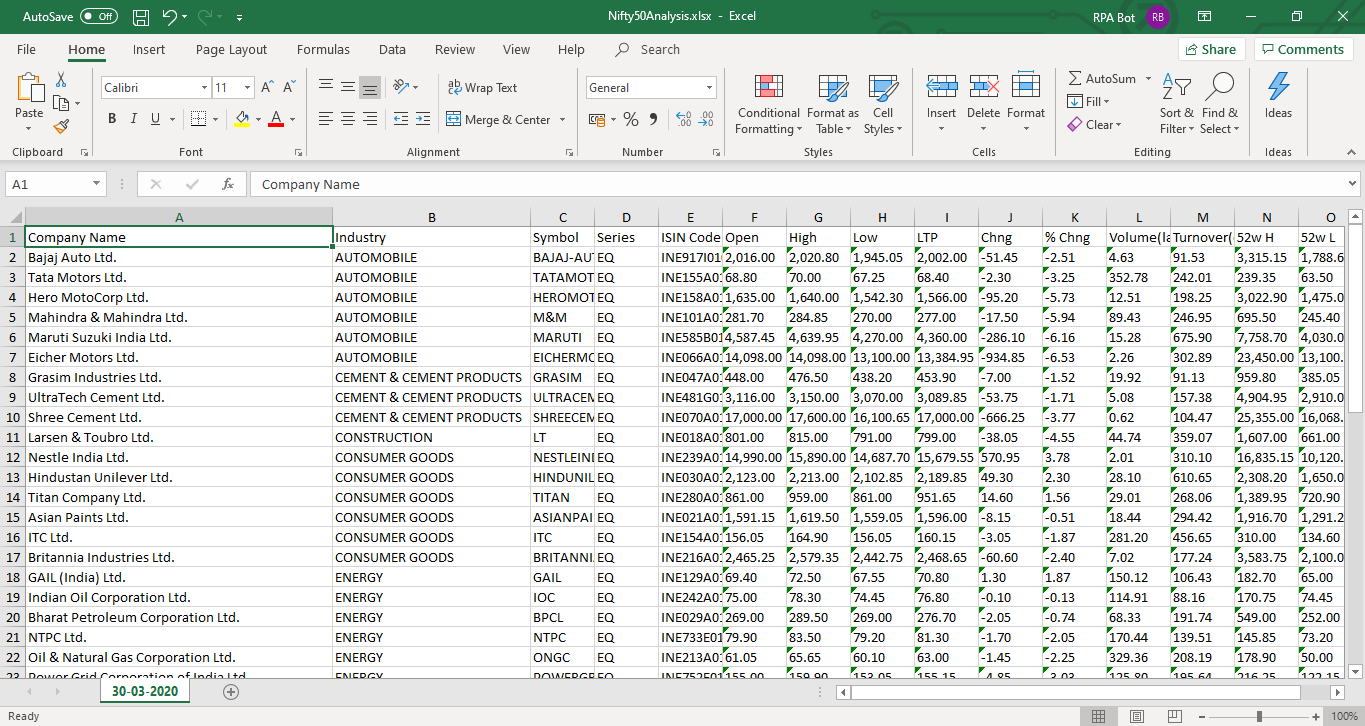Open the Name Box dropdown arrow
This screenshot has height=726, width=1365.
point(97,184)
